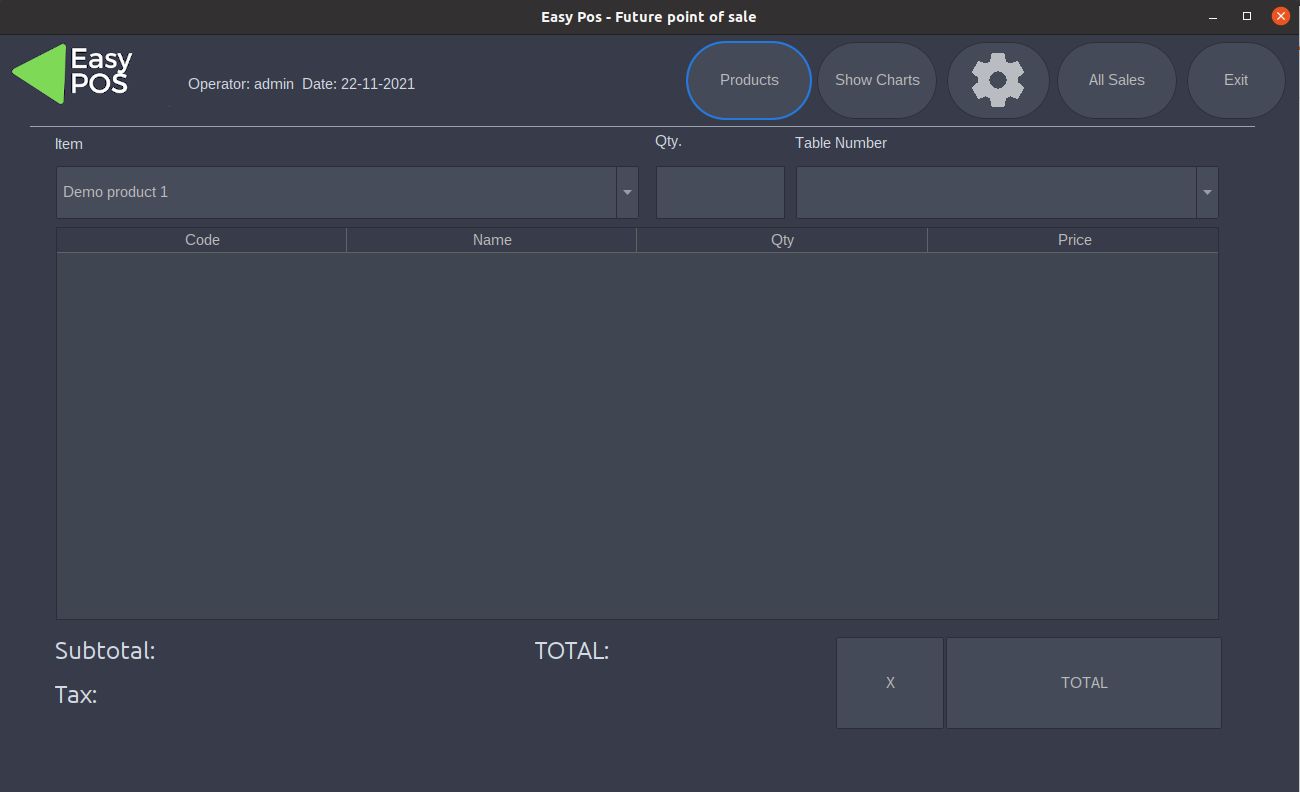The width and height of the screenshot is (1300, 792).
Task: Sort by the Code column header
Action: click(x=202, y=240)
